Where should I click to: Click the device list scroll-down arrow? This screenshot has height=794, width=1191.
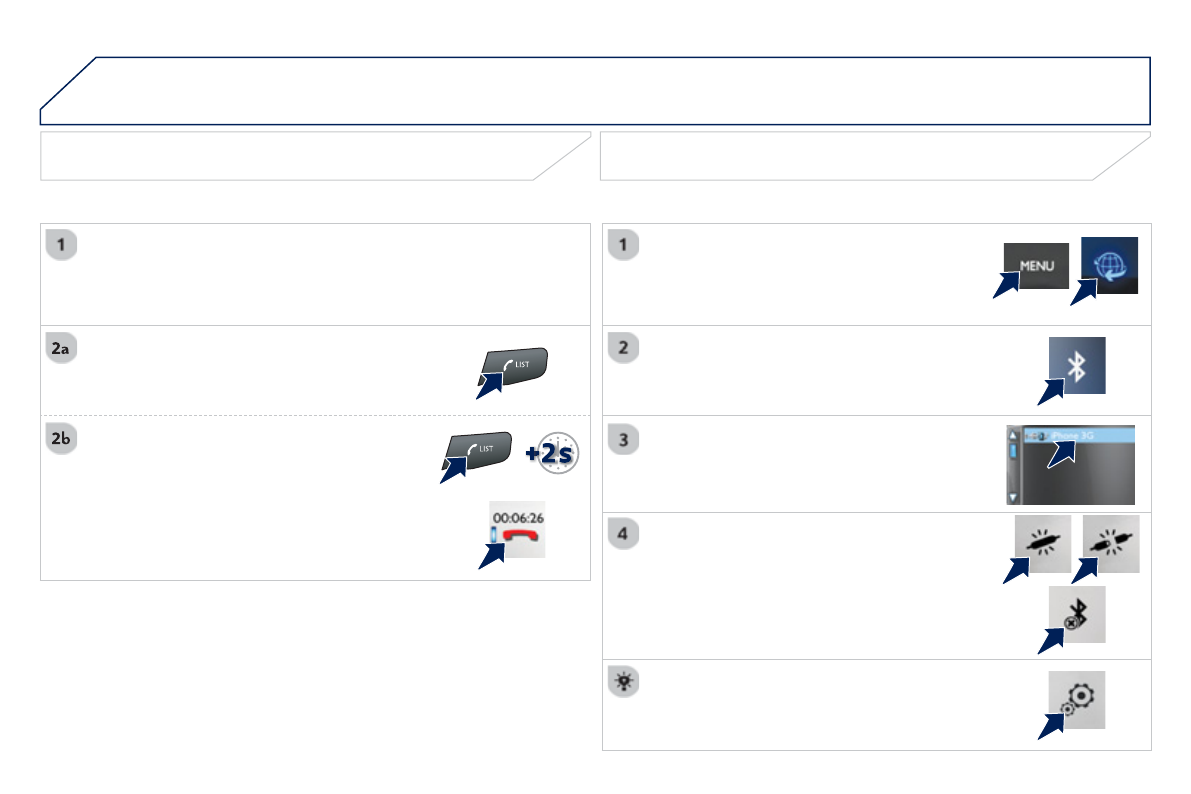1015,496
